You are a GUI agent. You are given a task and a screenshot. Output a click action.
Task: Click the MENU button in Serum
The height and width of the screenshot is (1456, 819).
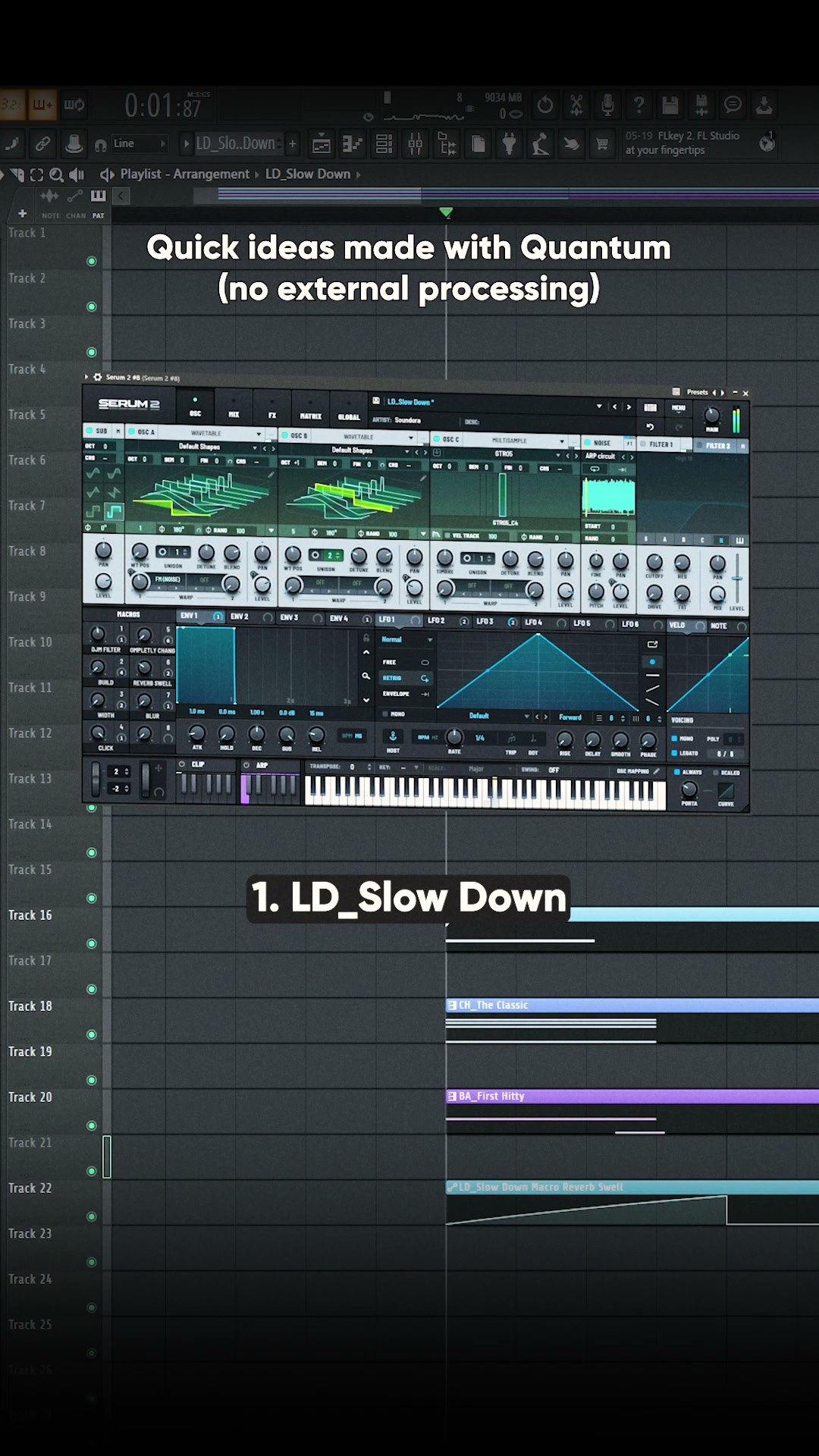point(679,408)
